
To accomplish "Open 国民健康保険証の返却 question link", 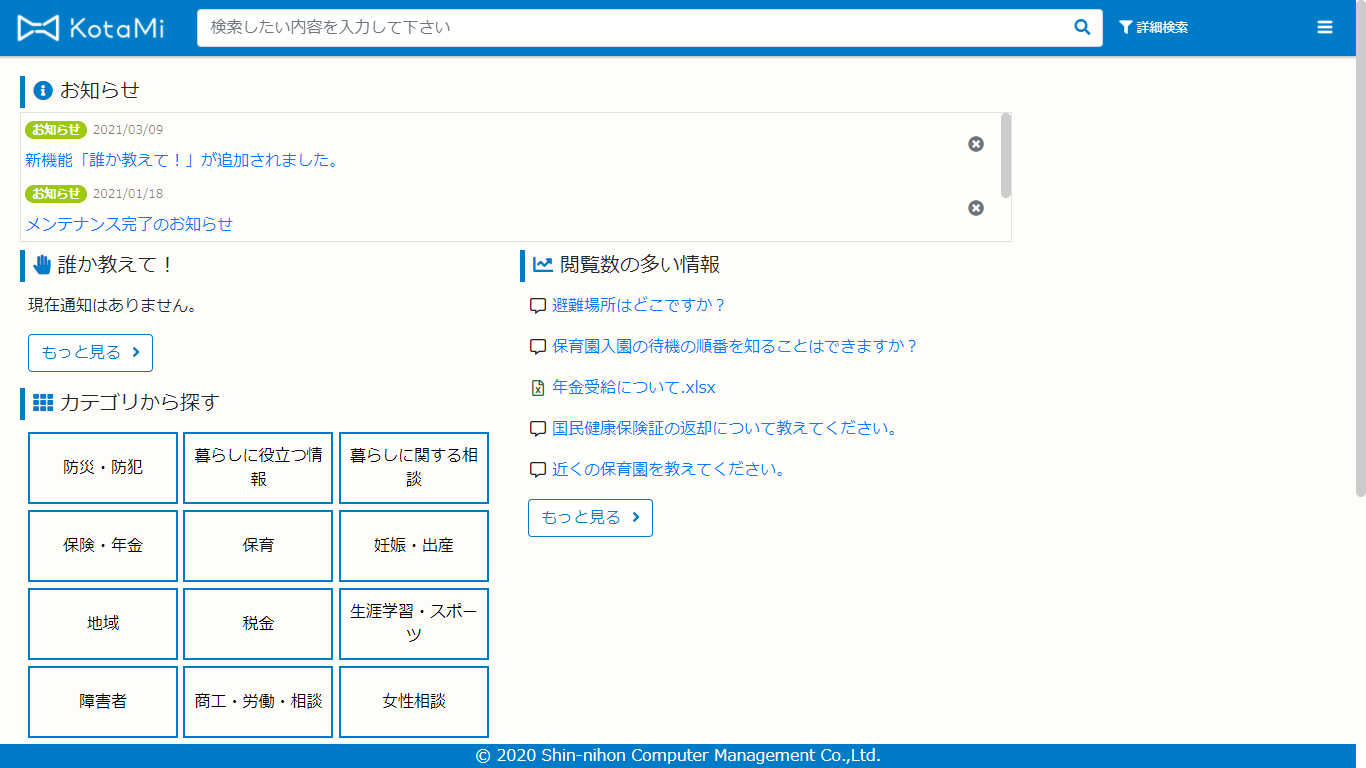I will pos(725,428).
